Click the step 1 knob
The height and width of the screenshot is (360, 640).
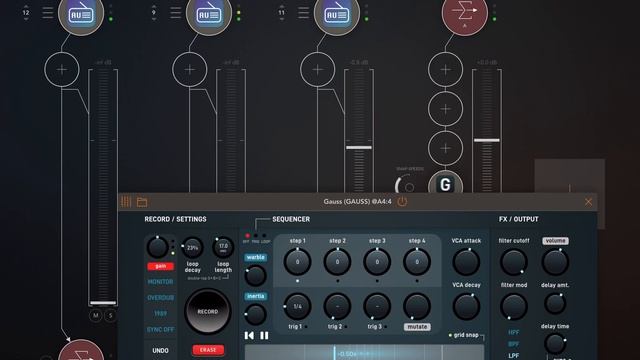click(297, 262)
